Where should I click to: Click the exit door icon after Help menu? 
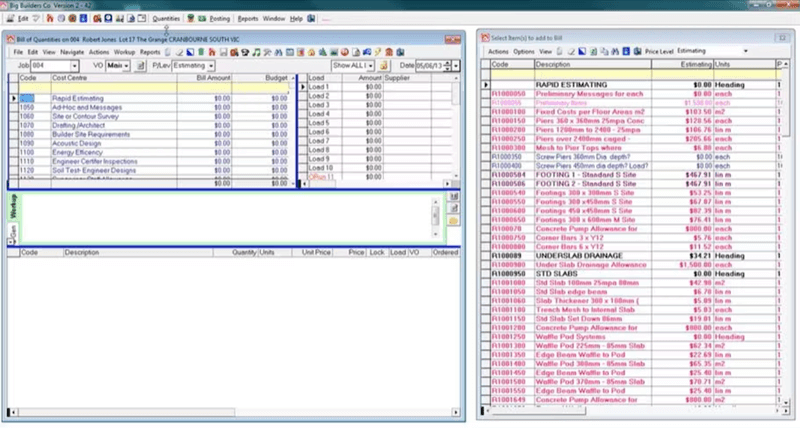[311, 18]
